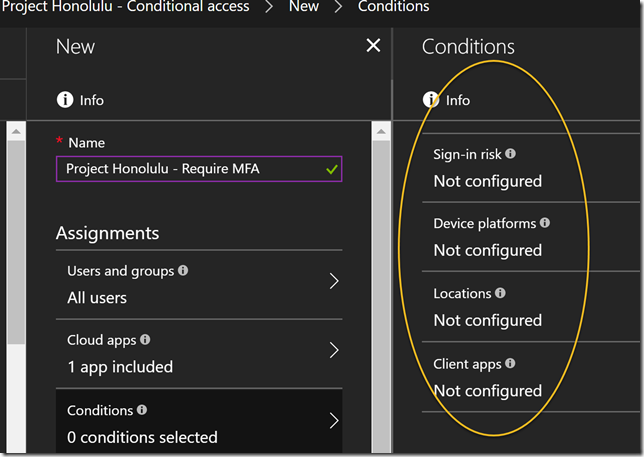Click the info icon in the Conditions panel
Image resolution: width=644 pixels, height=457 pixels.
pos(431,100)
